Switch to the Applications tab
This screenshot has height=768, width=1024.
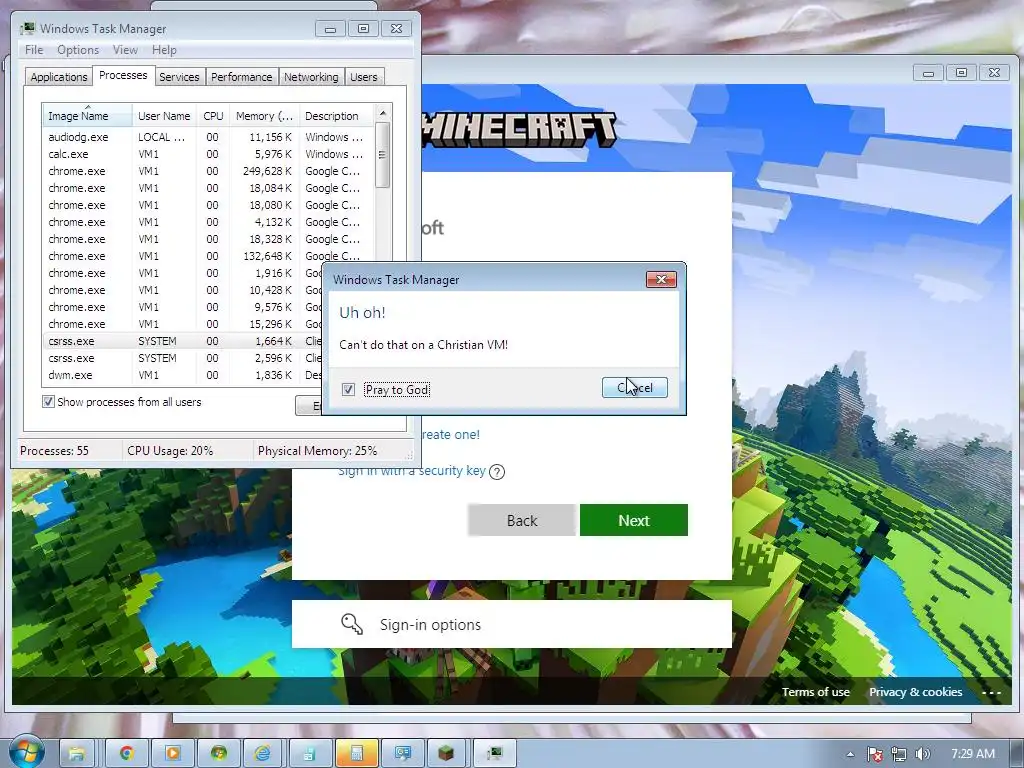point(59,77)
